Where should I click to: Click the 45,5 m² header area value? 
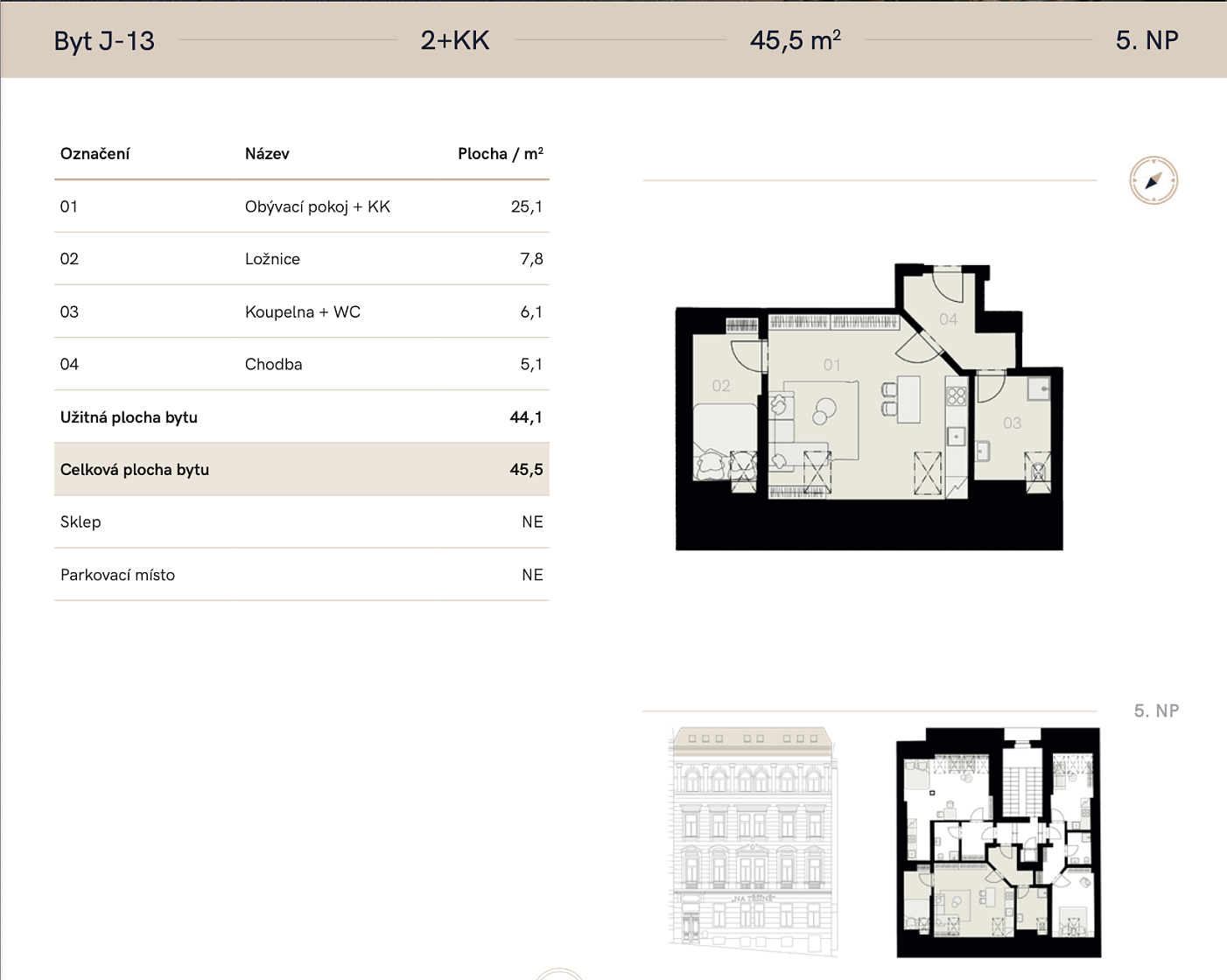(x=796, y=40)
